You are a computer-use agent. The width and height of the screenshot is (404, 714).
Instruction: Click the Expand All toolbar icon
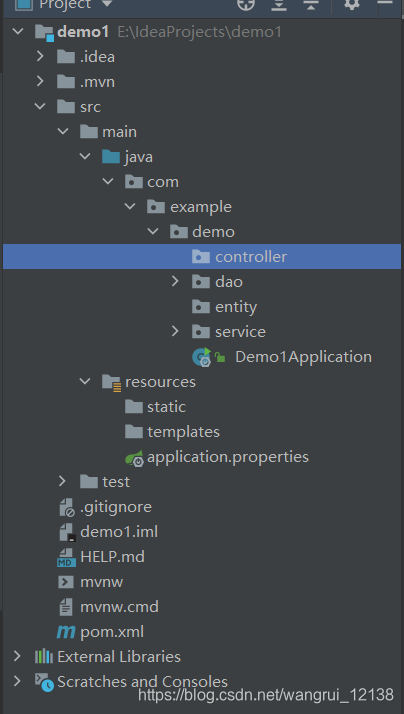point(279,4)
